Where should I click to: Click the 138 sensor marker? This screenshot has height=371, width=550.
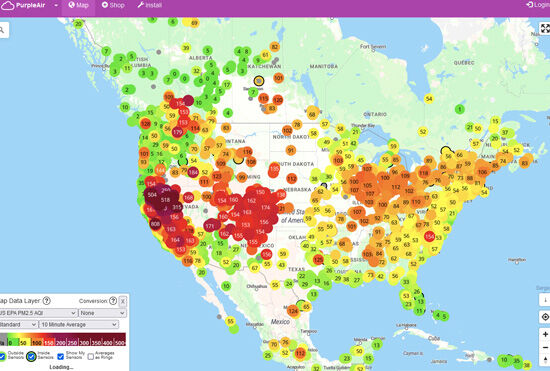coord(281,194)
